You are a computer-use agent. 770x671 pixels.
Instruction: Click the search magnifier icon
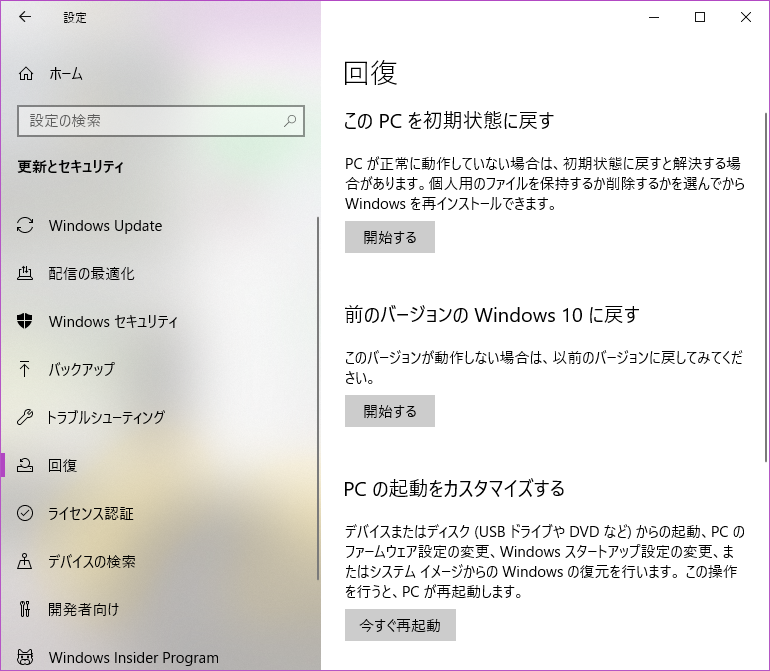click(x=290, y=121)
